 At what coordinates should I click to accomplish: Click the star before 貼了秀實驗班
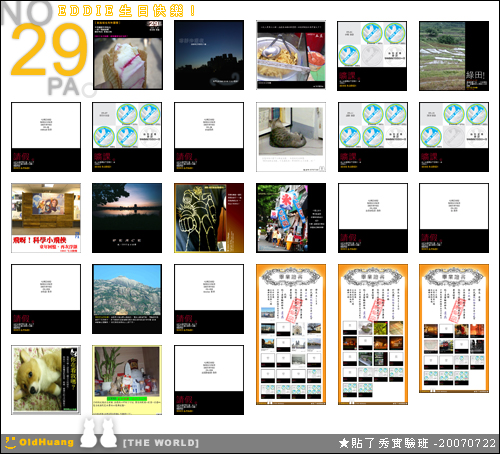coord(344,443)
